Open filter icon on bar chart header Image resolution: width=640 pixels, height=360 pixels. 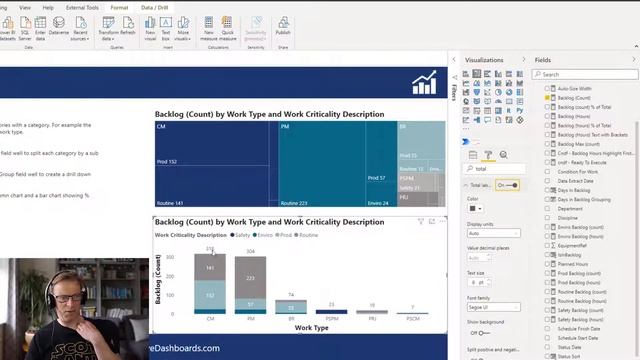pos(421,221)
